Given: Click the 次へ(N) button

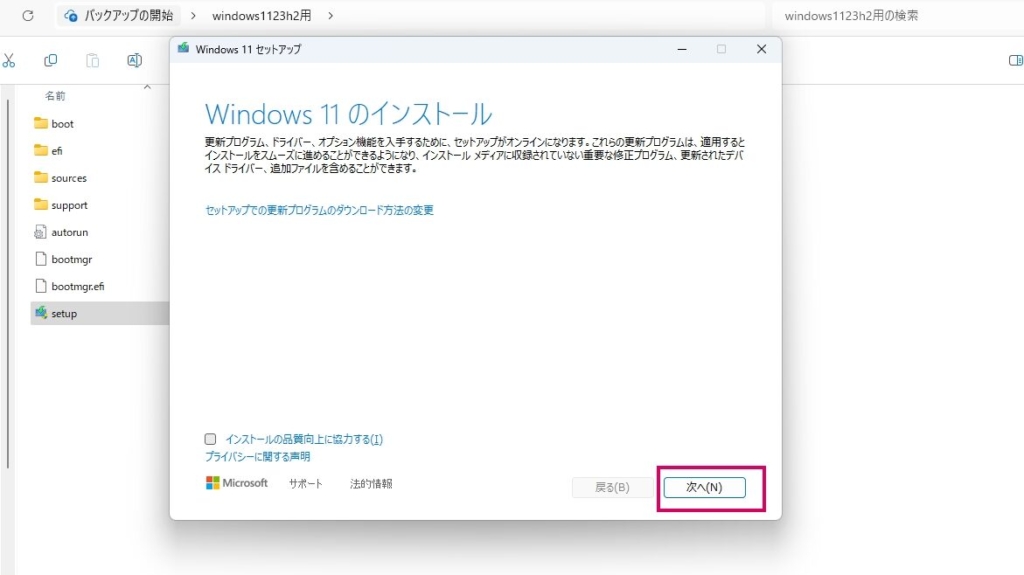Looking at the screenshot, I should coord(705,487).
